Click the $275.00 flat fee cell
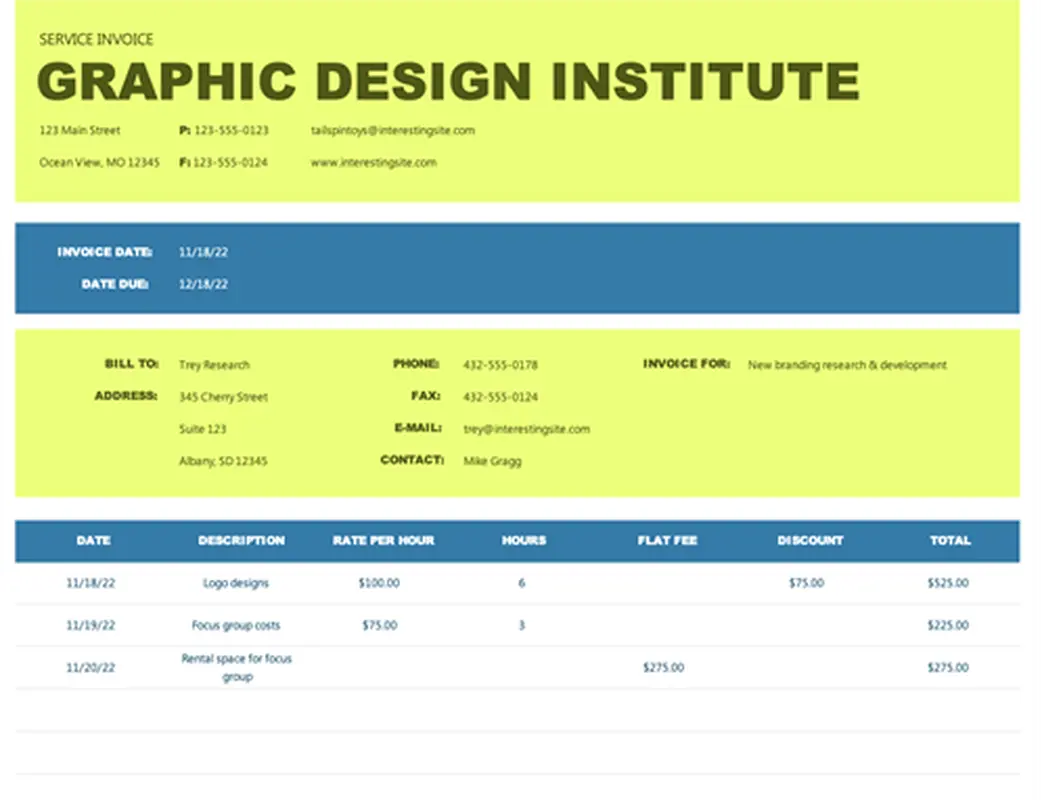This screenshot has height=800, width=1042. coord(663,667)
